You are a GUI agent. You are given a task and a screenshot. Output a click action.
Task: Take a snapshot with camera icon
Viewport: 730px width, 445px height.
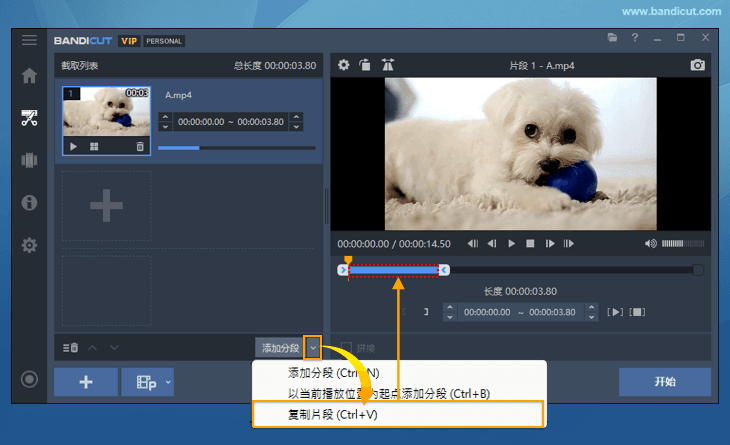[697, 65]
